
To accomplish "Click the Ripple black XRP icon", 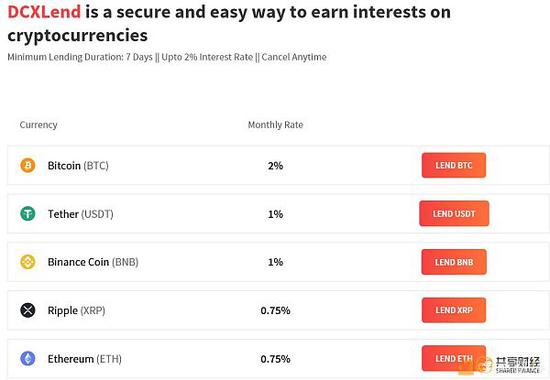I will pos(28,310).
